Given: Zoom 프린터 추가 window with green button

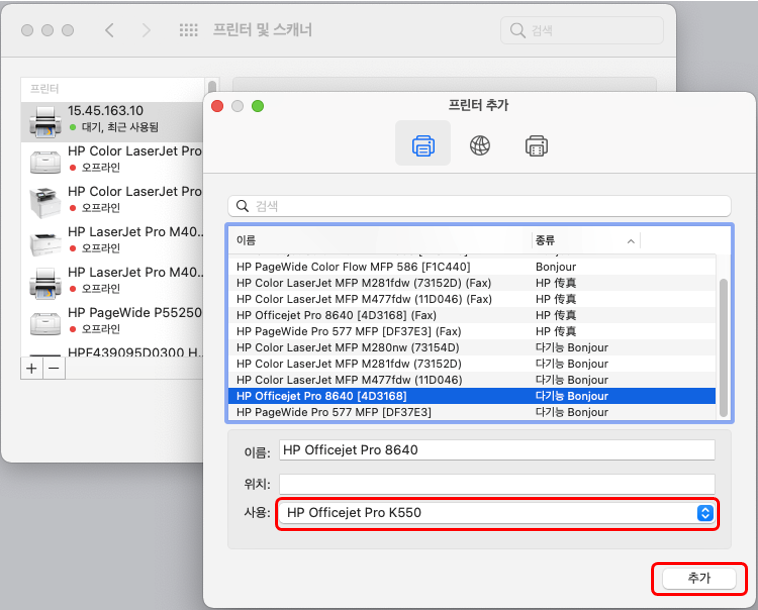Looking at the screenshot, I should tap(258, 106).
